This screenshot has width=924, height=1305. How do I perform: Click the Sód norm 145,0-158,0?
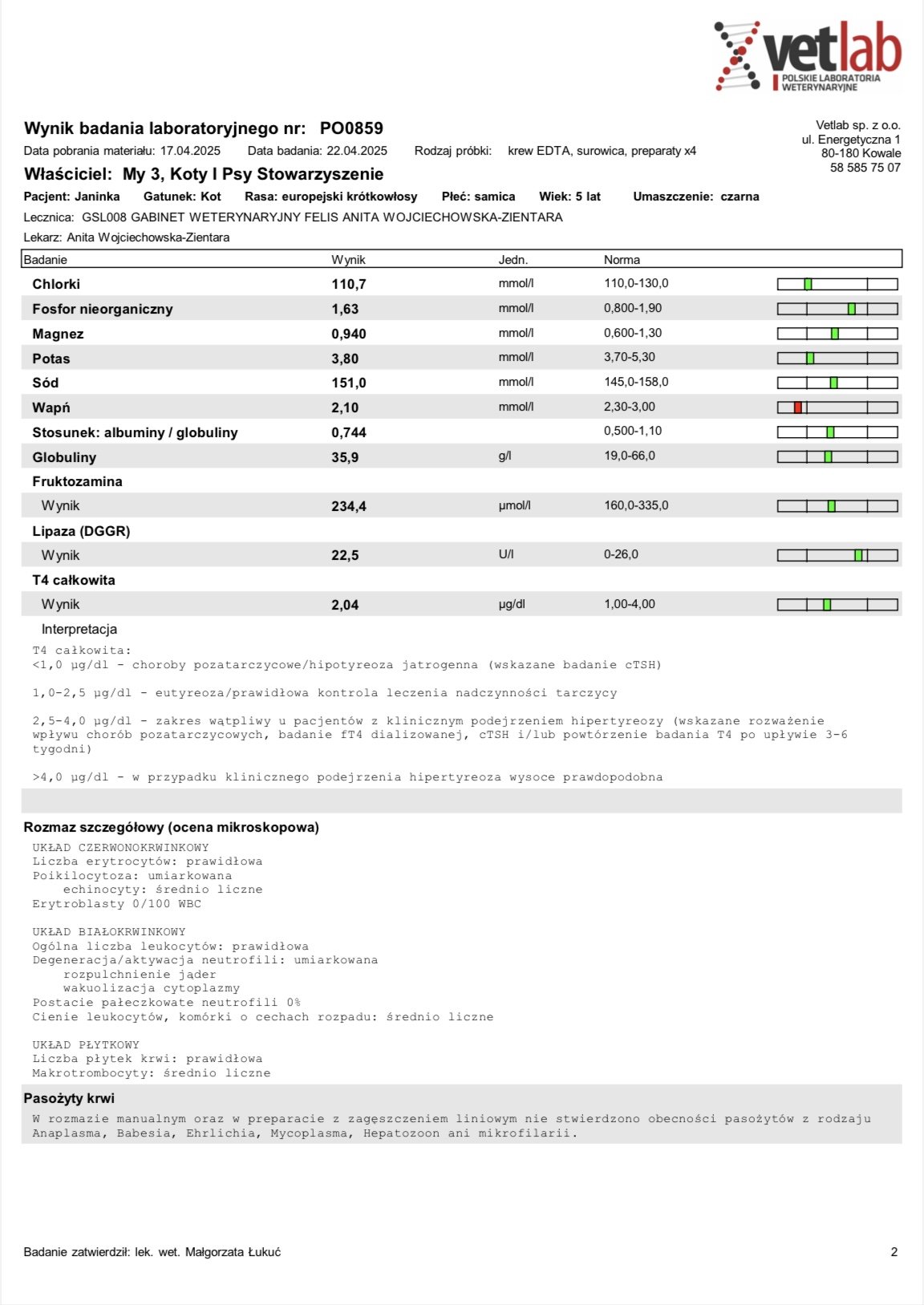click(x=636, y=382)
